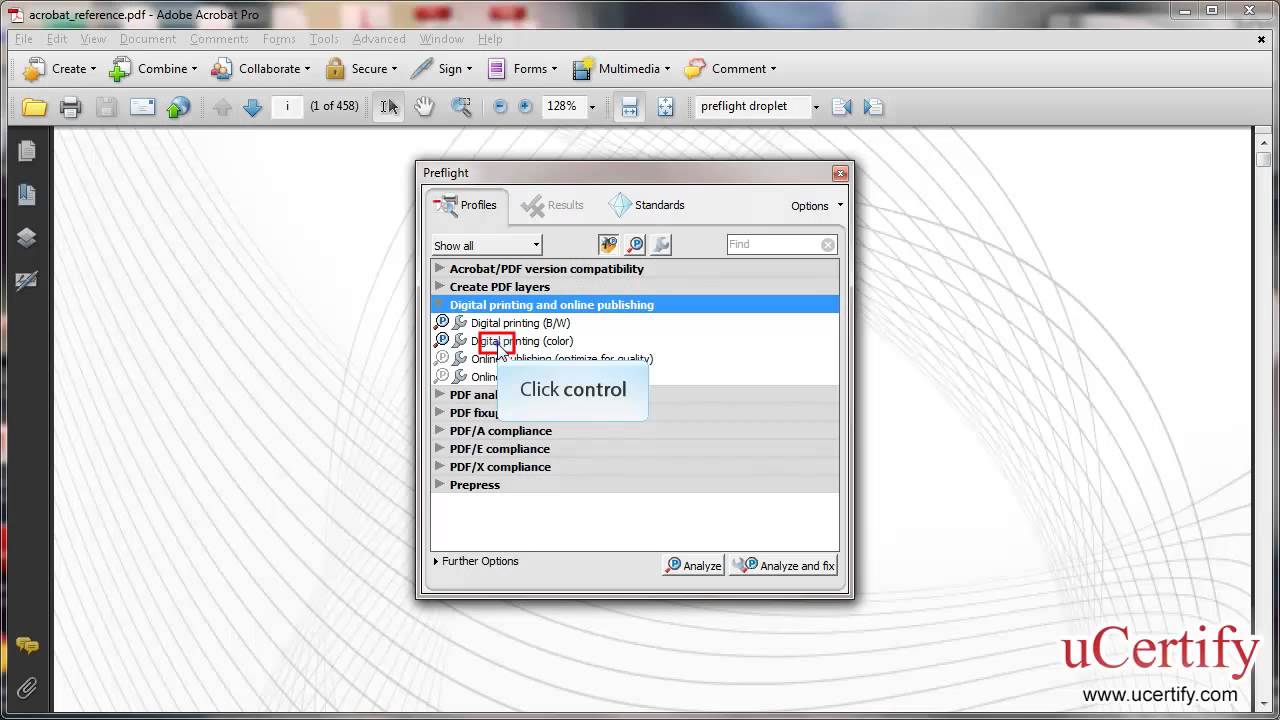Switch to the Profiles tab
This screenshot has width=1280, height=720.
click(466, 206)
